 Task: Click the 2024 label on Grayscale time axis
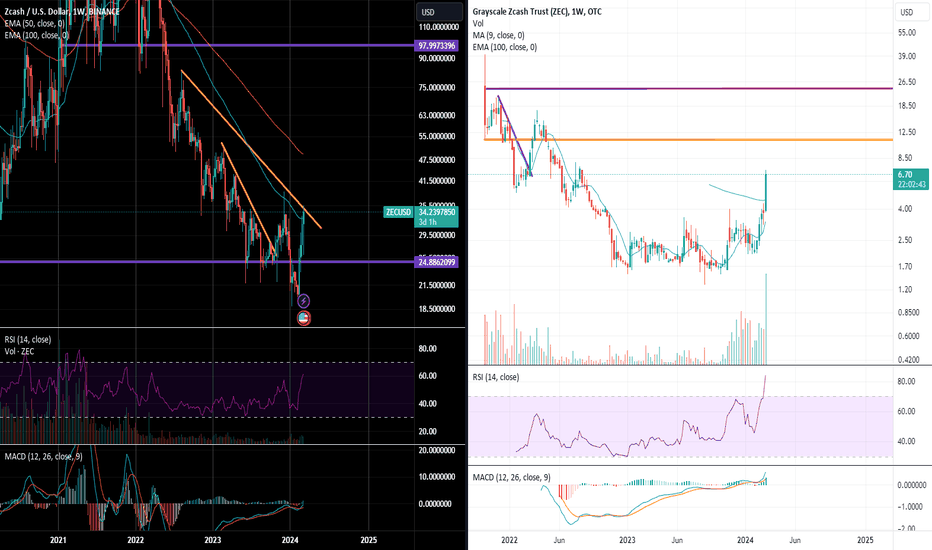pyautogui.click(x=745, y=540)
